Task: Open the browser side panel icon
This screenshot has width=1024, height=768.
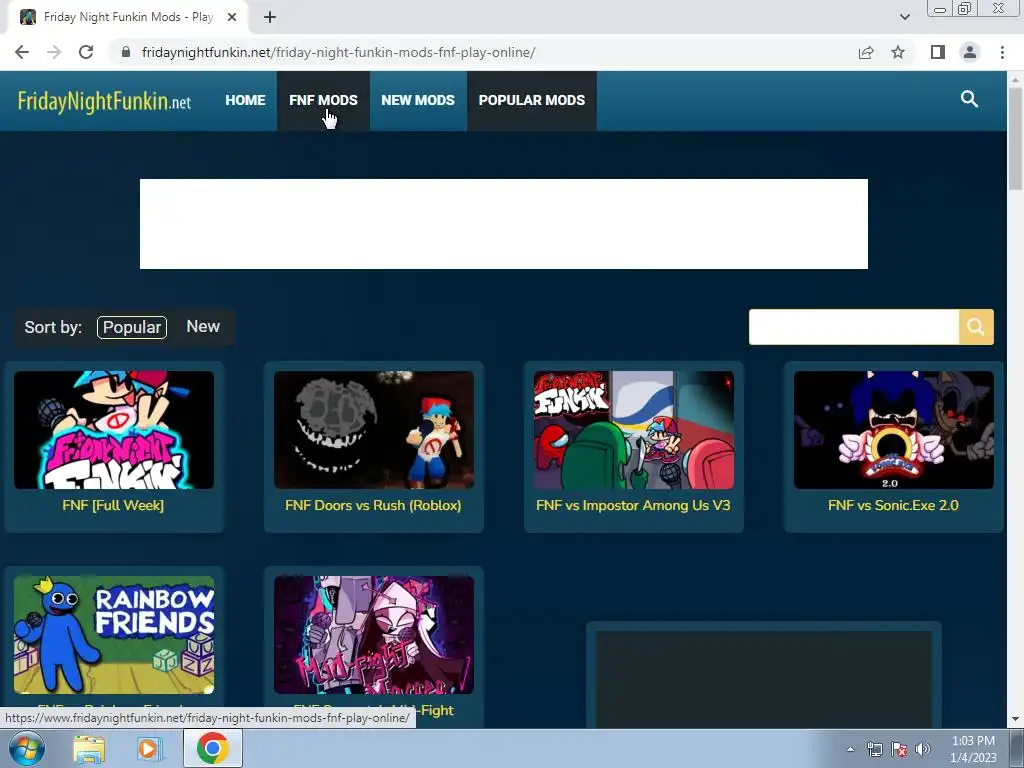Action: [x=938, y=52]
